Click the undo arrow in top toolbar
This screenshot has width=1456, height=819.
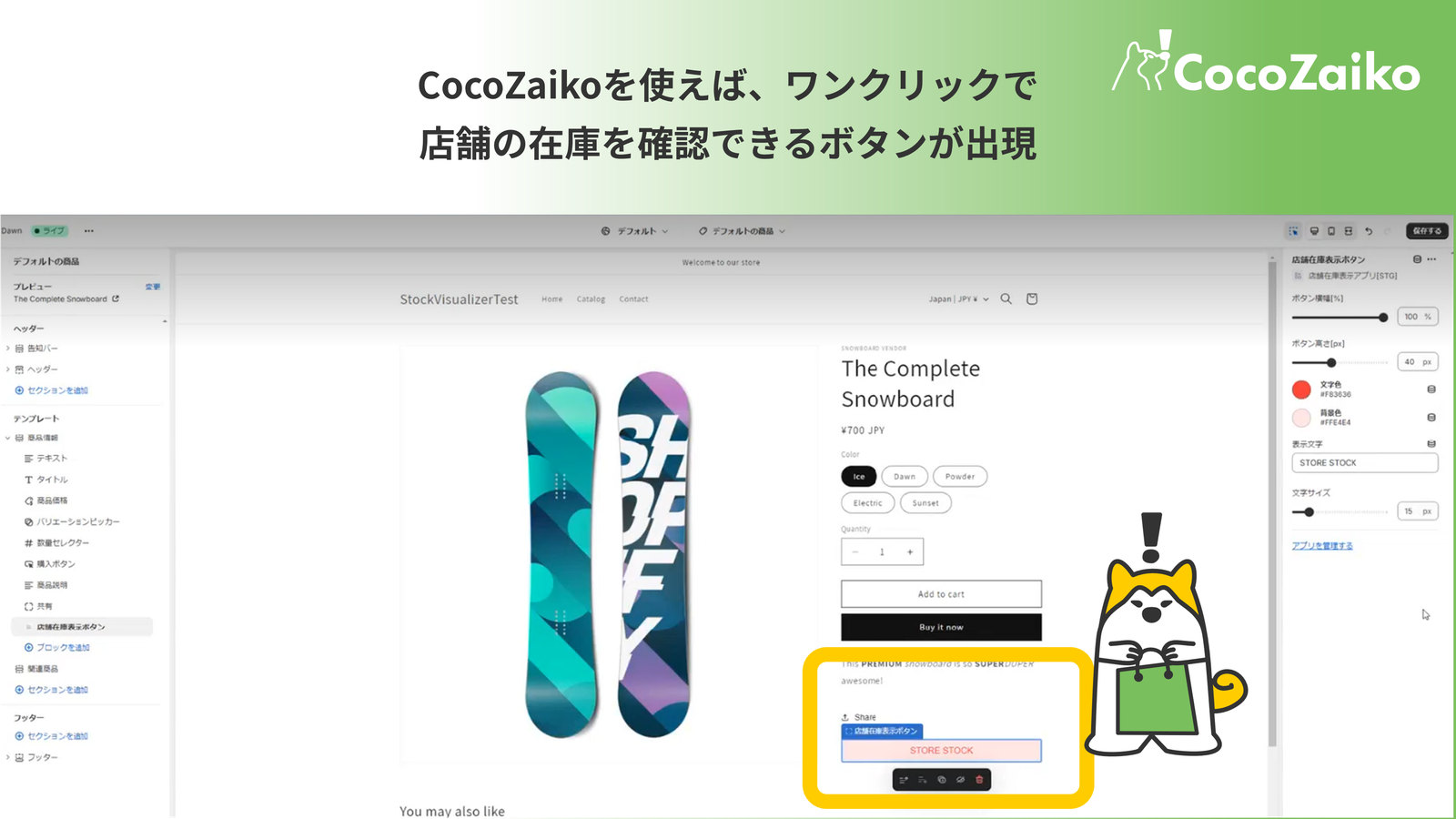point(1368,231)
